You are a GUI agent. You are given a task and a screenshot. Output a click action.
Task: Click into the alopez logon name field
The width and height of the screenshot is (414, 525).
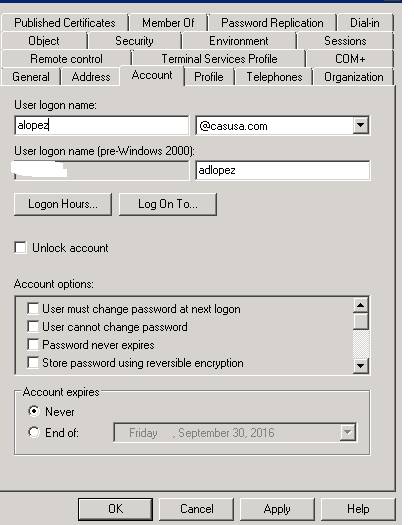click(x=102, y=126)
